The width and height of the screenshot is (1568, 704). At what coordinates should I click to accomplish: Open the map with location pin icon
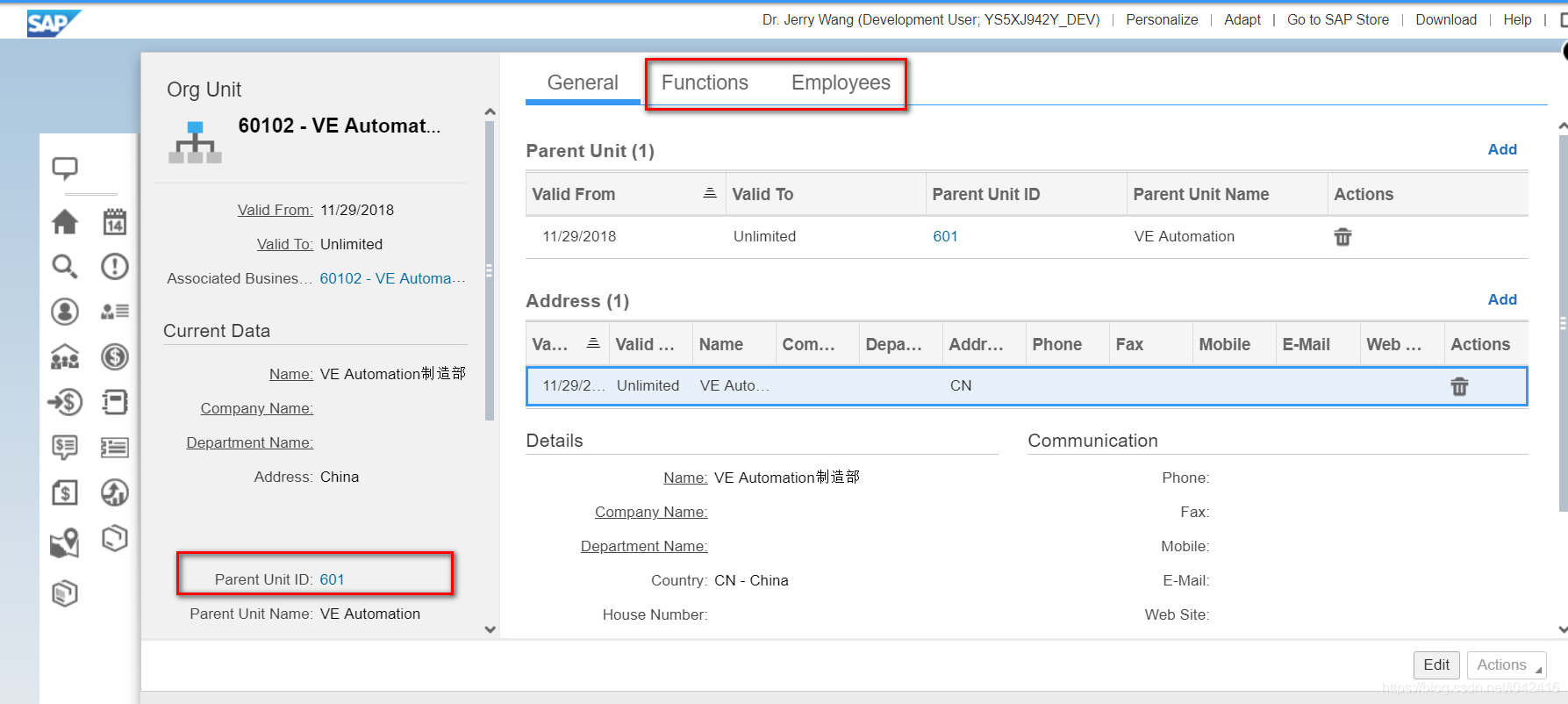click(x=65, y=543)
